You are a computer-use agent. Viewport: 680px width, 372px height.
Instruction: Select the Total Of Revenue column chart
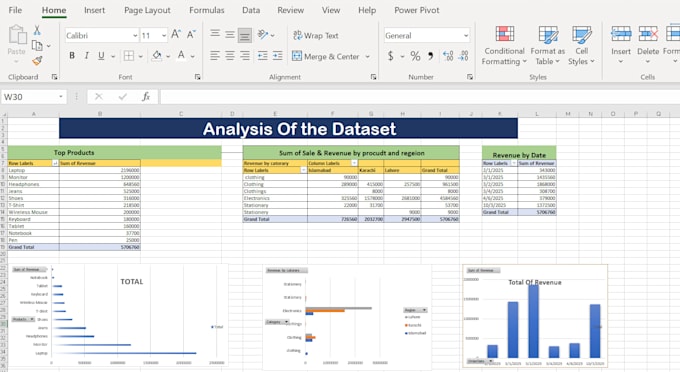pos(535,316)
